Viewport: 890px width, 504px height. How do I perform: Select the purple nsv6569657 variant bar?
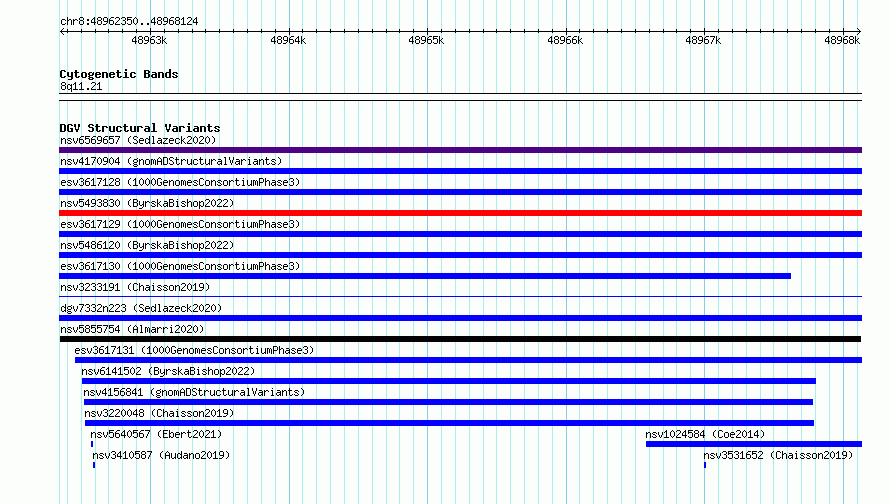(460, 150)
